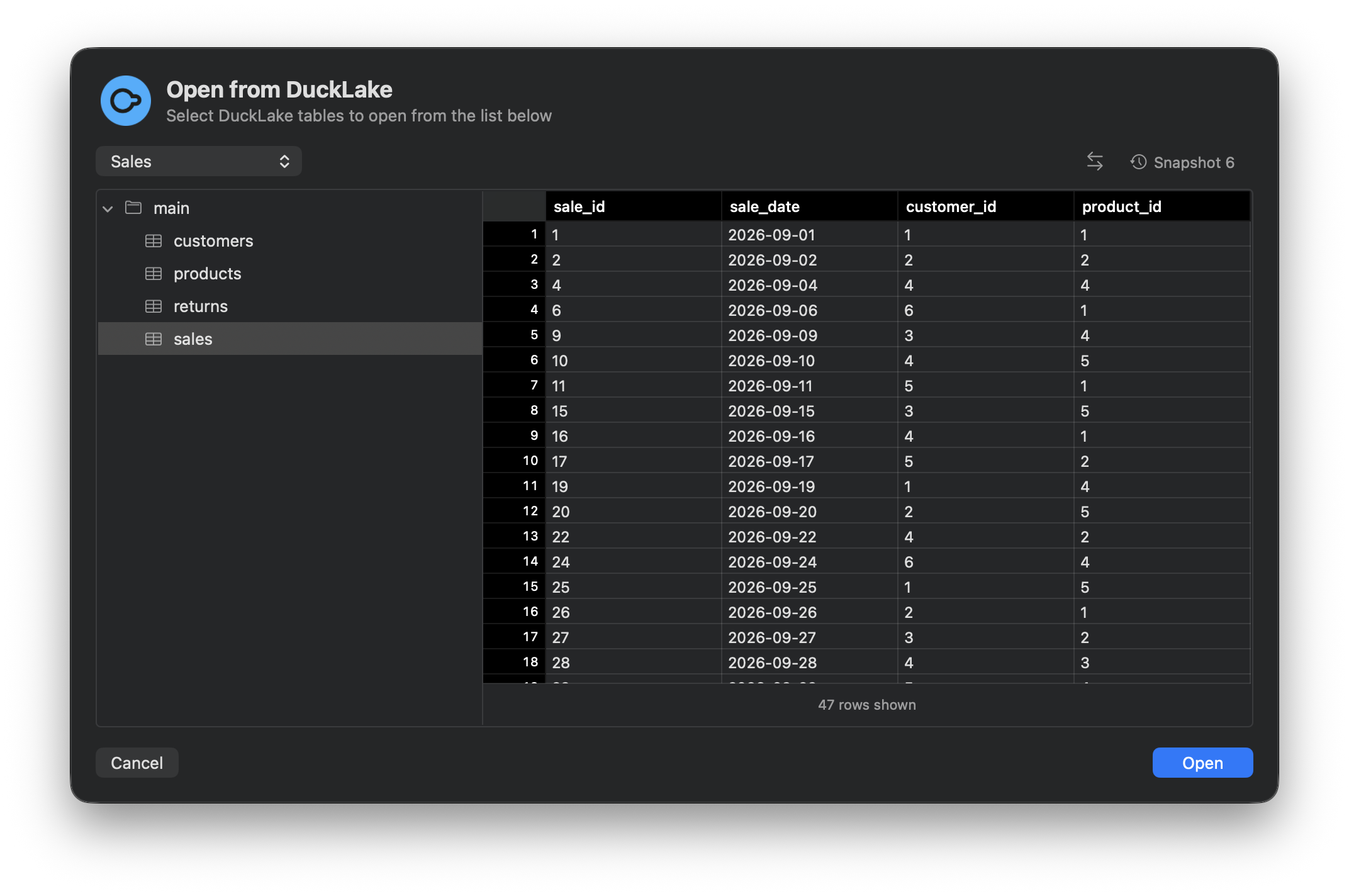Click the DuckLake app logo icon
1349x896 pixels.
coord(126,101)
